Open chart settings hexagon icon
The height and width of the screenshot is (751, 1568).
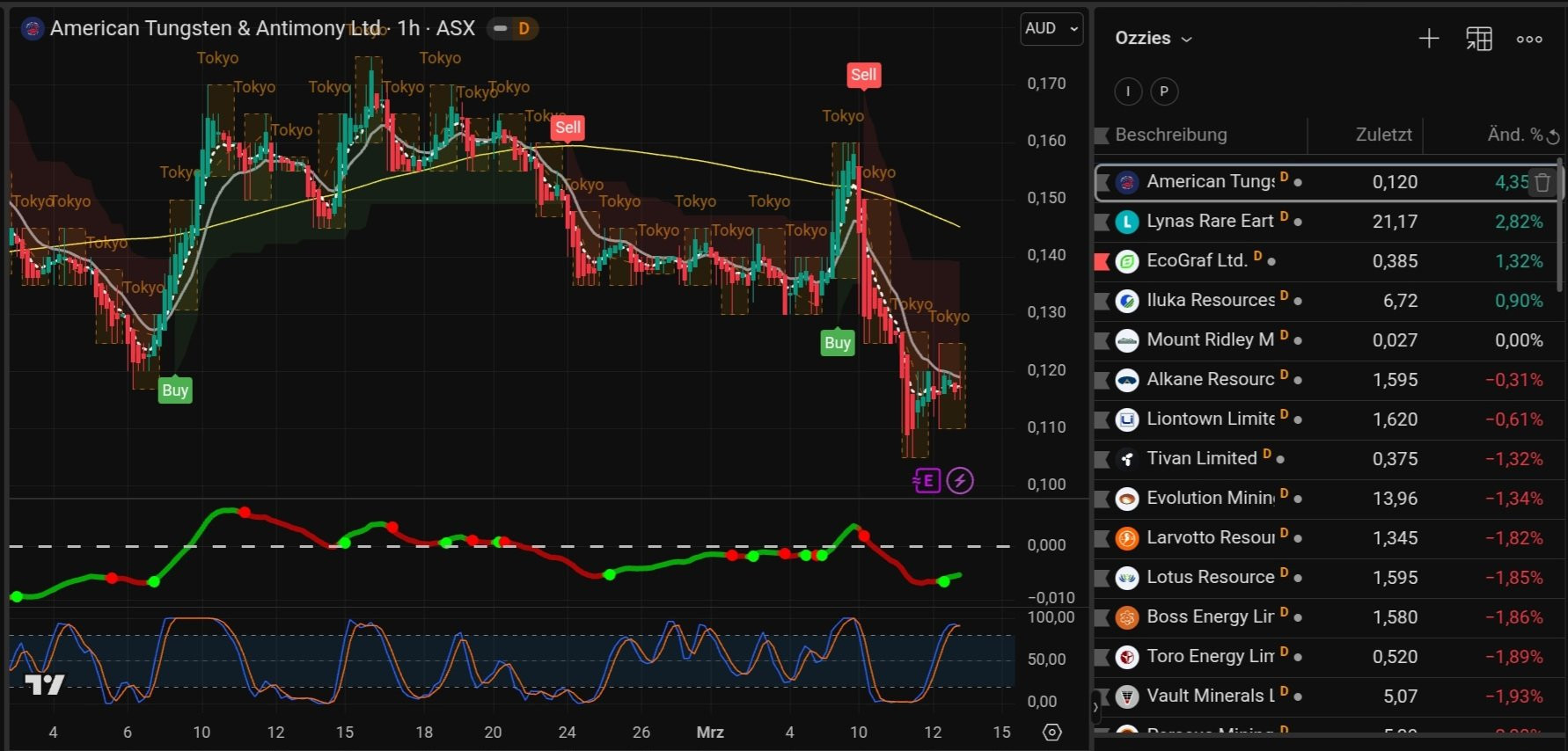1051,733
